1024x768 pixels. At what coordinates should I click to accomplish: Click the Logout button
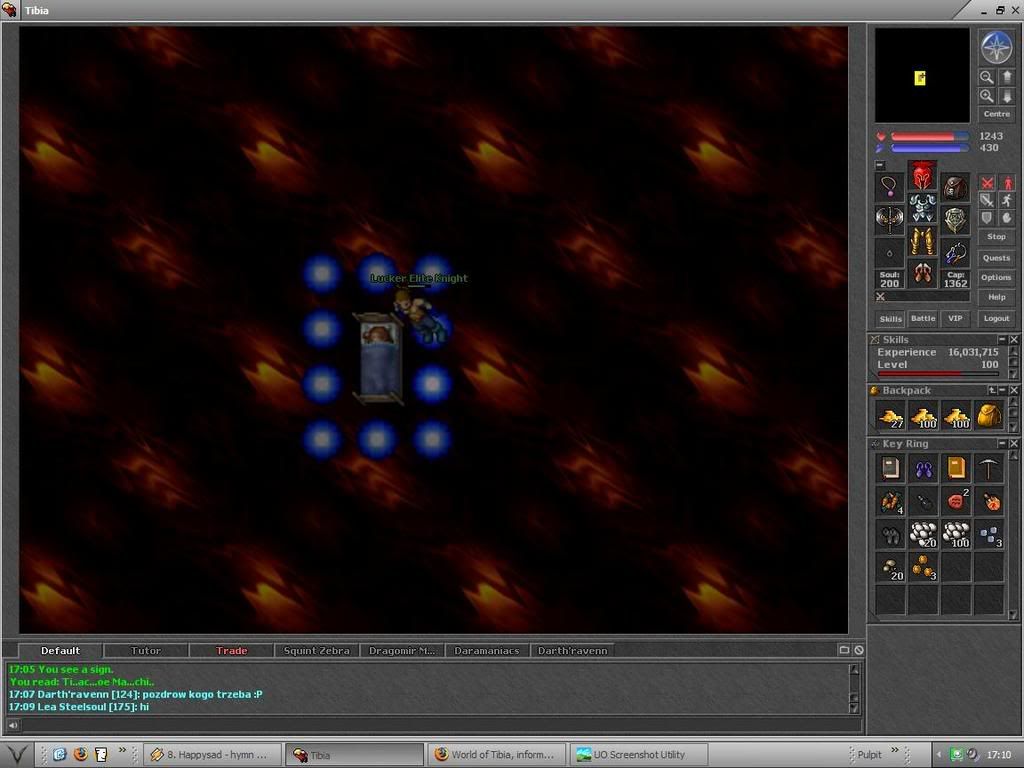click(997, 319)
